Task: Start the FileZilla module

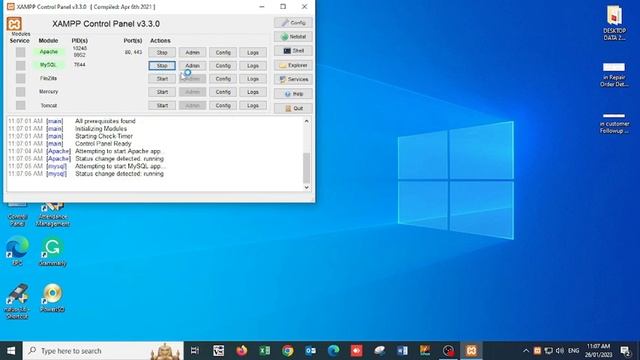Action: tap(162, 79)
